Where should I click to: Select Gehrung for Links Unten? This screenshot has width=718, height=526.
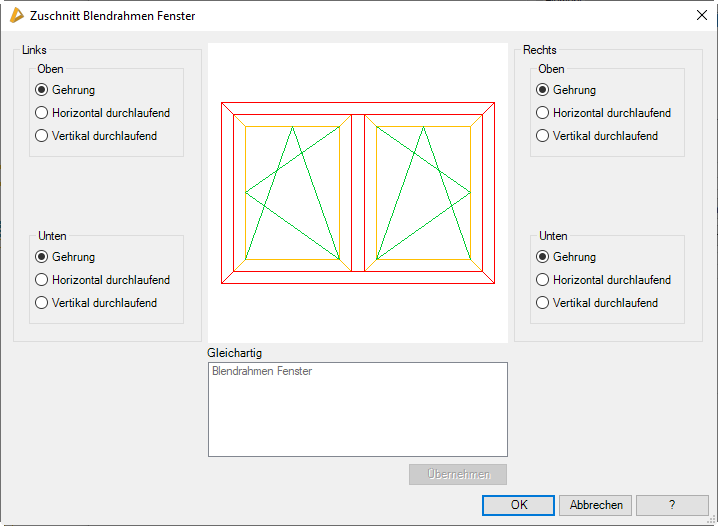coord(42,257)
